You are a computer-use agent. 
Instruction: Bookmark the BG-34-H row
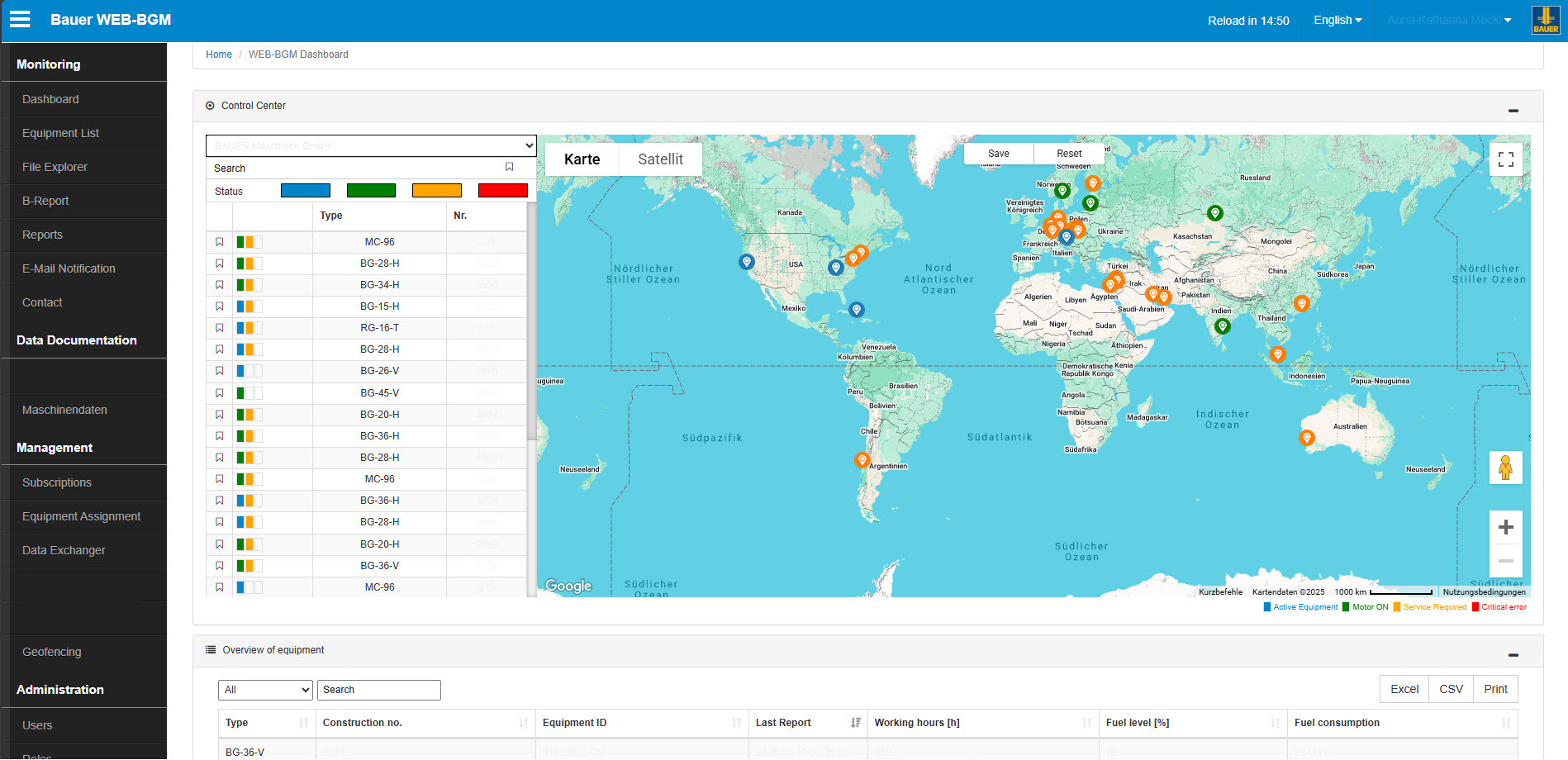(220, 285)
